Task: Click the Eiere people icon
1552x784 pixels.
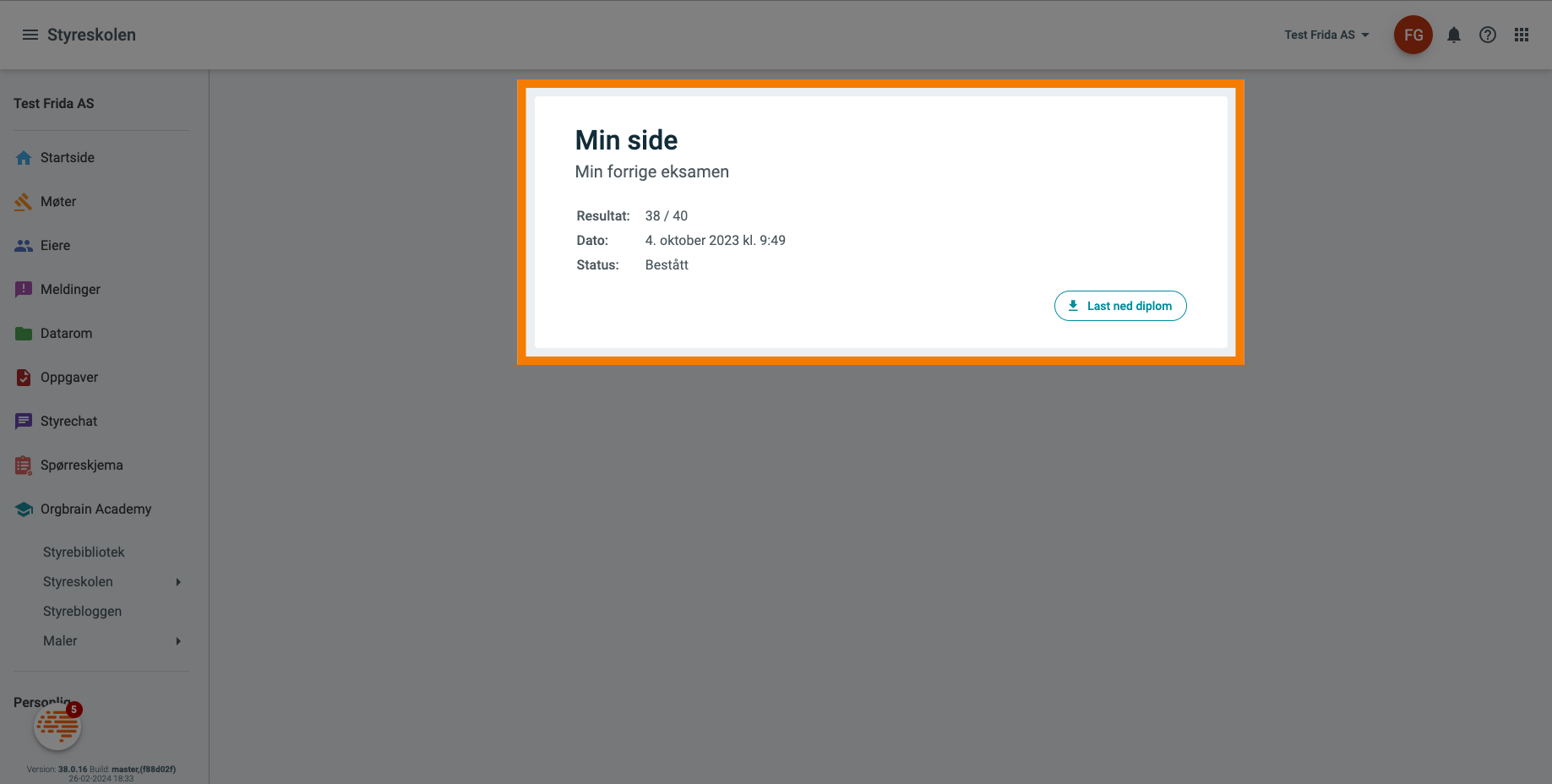Action: (24, 246)
